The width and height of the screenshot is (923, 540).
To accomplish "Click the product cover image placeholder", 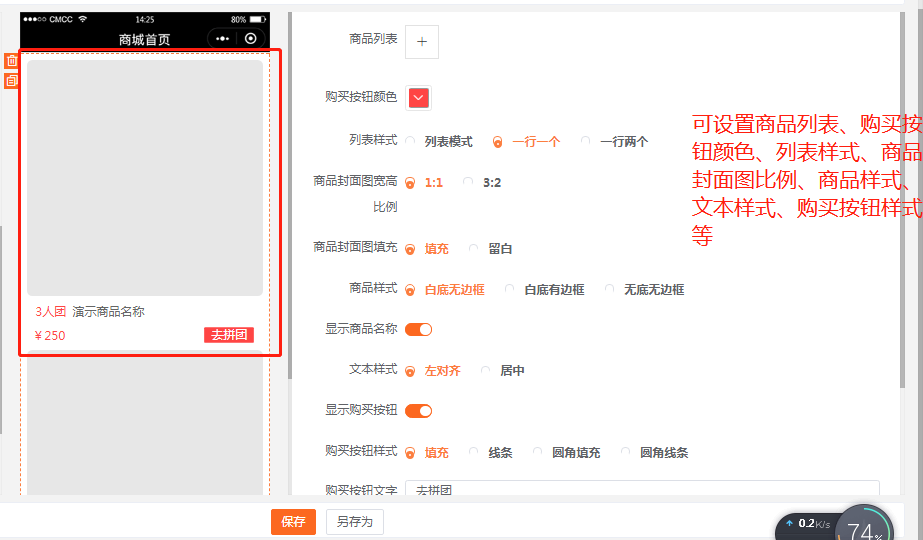I will (x=145, y=178).
